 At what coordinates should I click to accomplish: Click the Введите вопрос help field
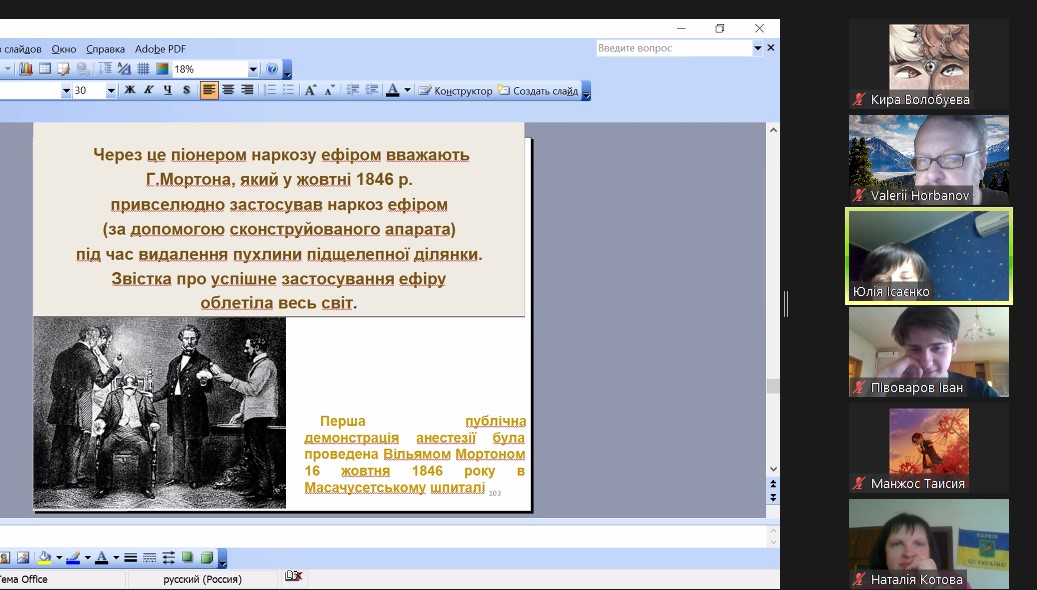point(674,48)
